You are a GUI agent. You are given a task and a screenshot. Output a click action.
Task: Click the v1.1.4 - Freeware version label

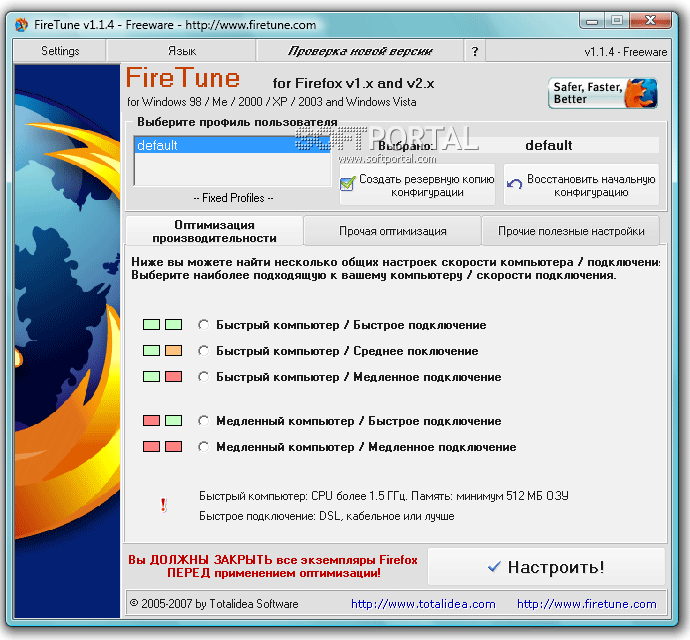[625, 52]
